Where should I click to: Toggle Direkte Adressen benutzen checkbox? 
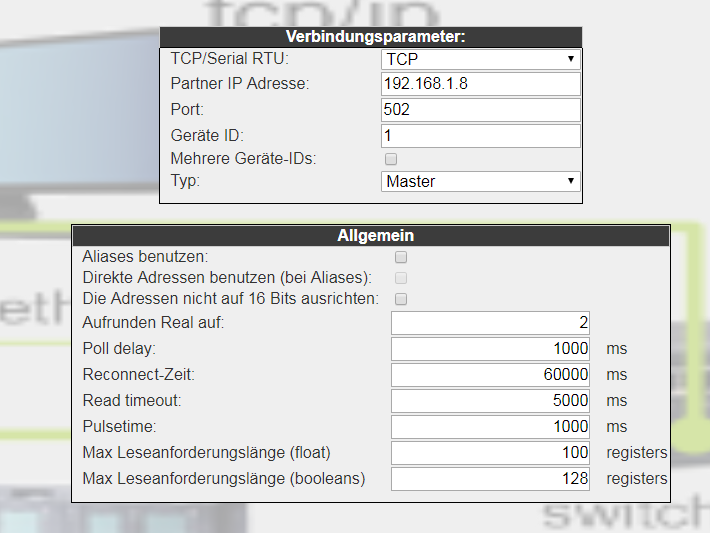pyautogui.click(x=401, y=278)
